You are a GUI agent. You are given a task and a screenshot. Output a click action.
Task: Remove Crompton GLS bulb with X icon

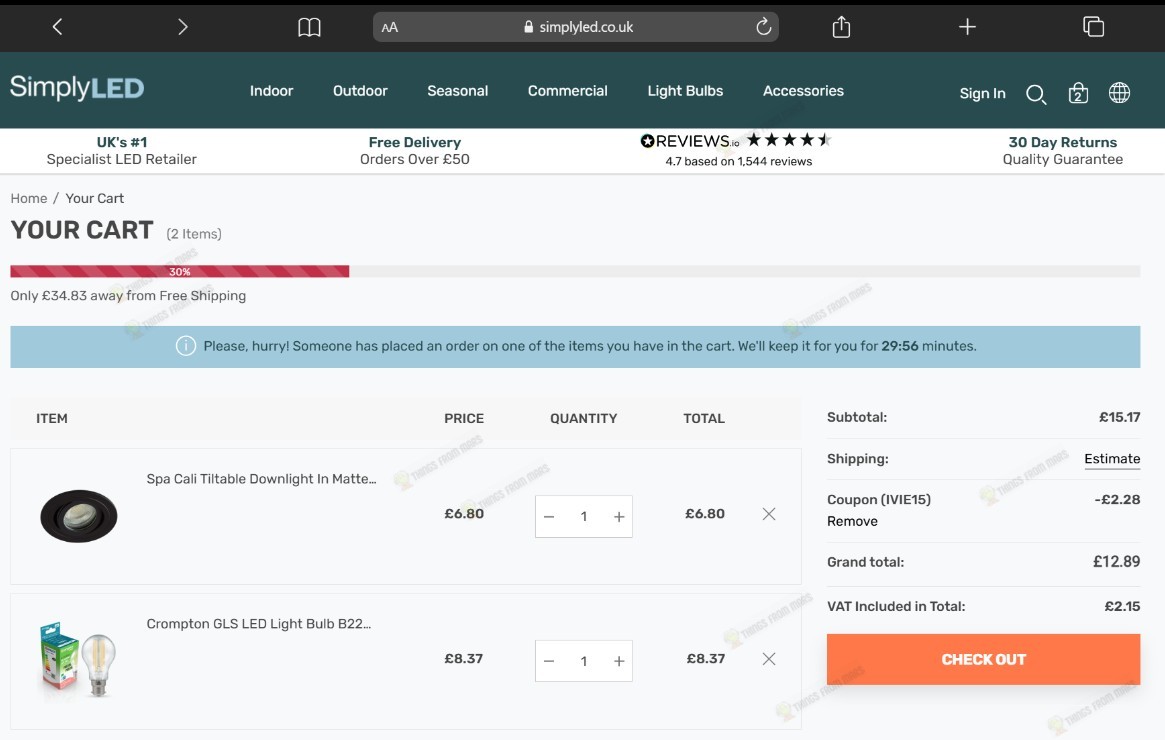pos(769,659)
